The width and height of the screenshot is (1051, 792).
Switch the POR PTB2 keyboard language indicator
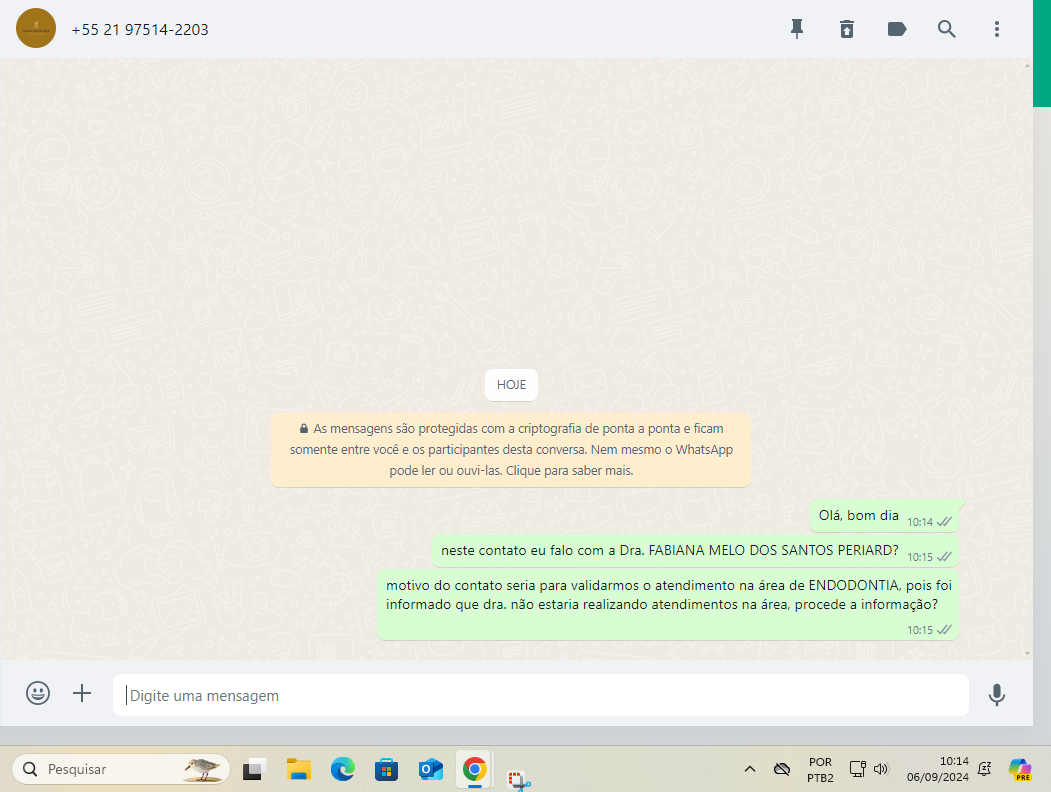[x=819, y=769]
